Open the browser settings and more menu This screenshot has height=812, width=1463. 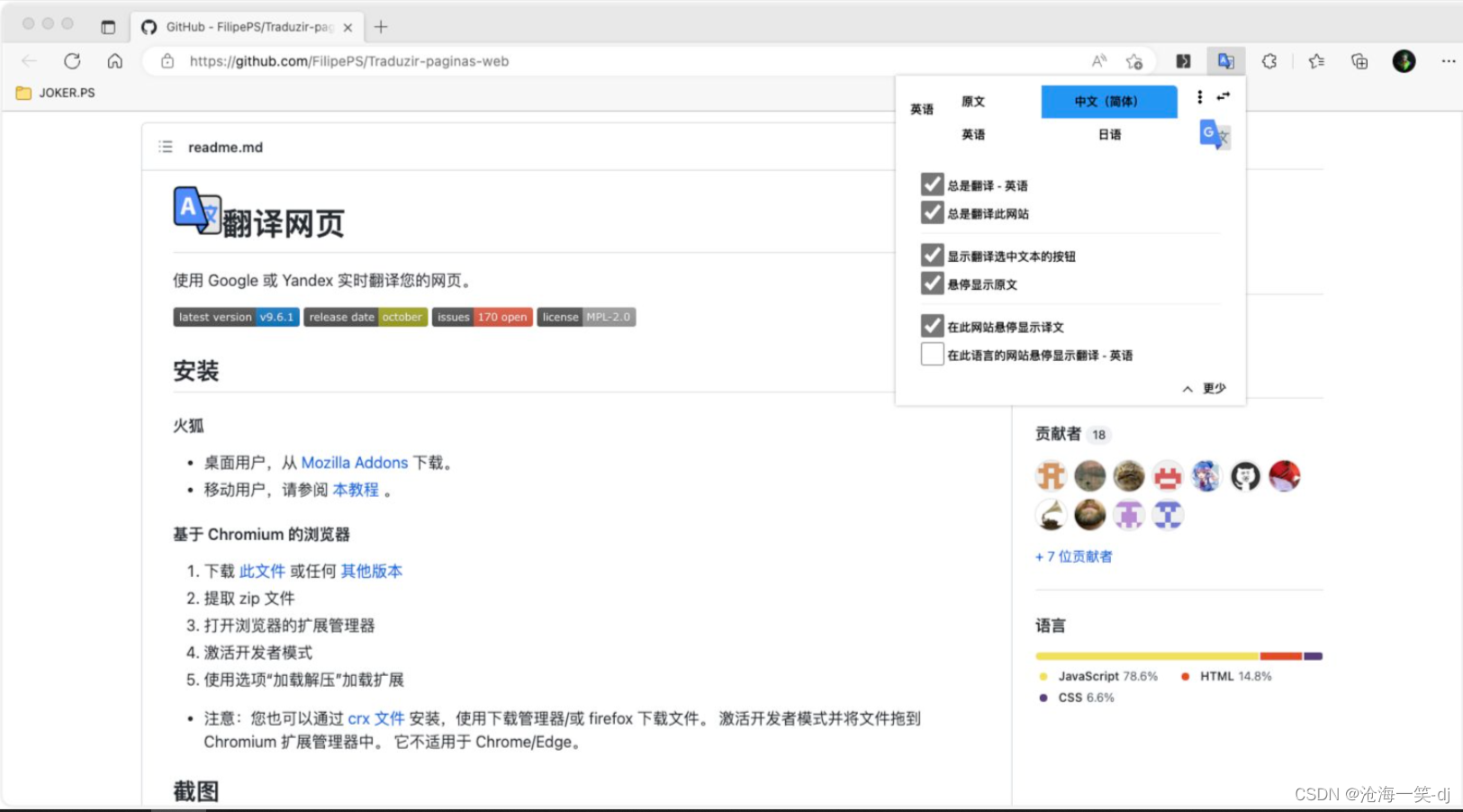pyautogui.click(x=1448, y=61)
